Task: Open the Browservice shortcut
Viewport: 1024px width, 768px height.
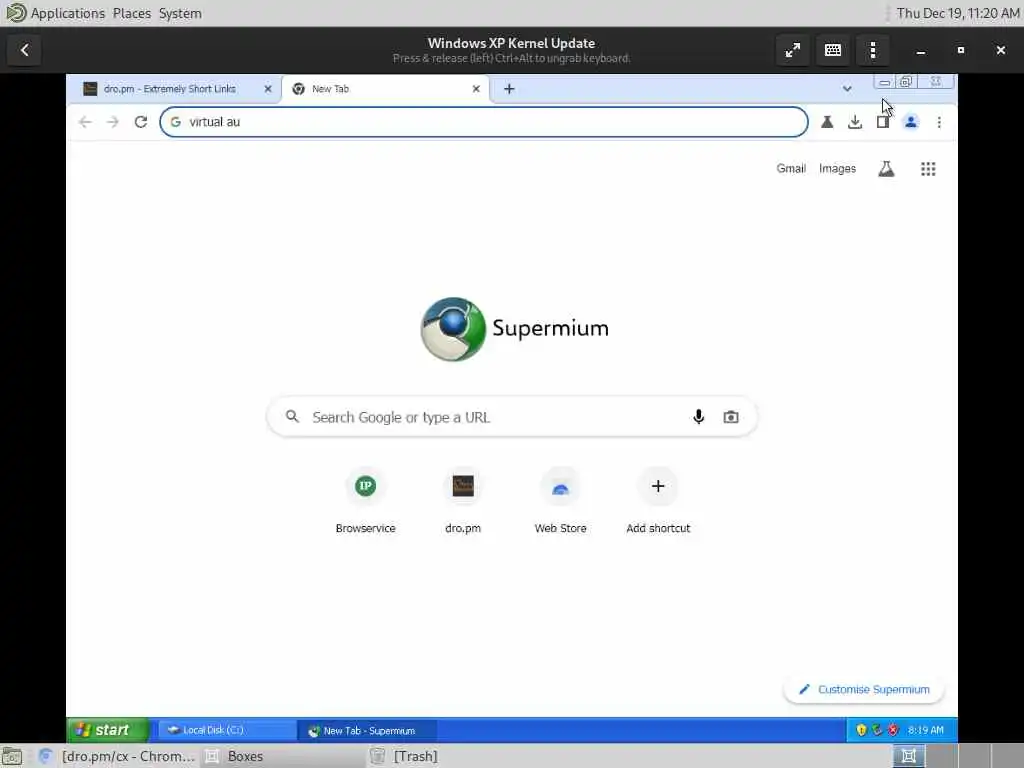Action: tap(365, 500)
